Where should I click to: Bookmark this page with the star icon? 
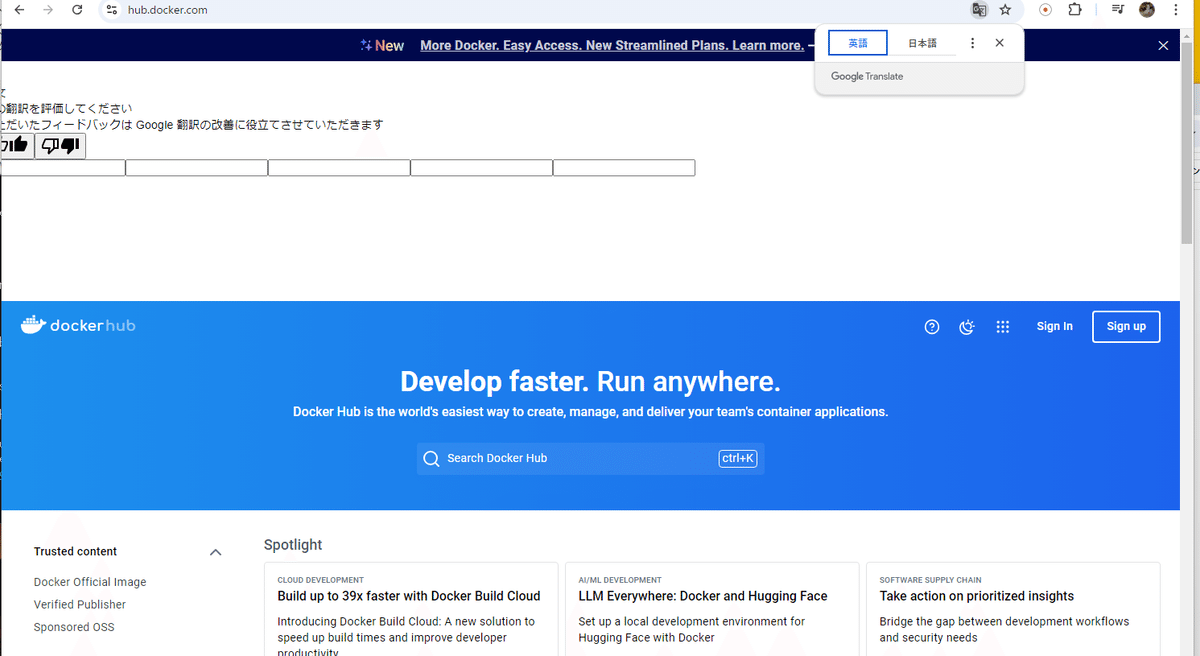[1005, 10]
